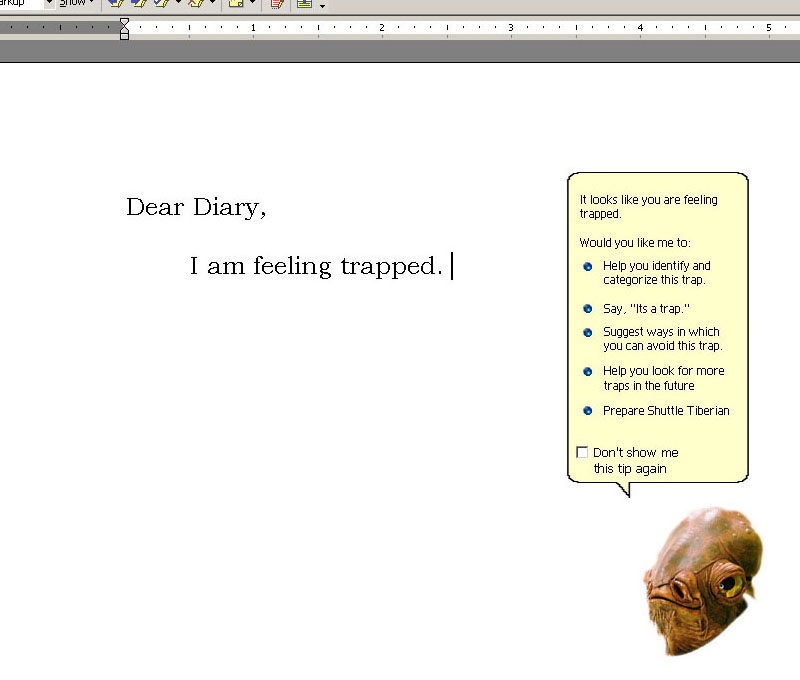Click the "Dear Diary," line in document
Image resolution: width=800 pixels, height=680 pixels.
coord(196,208)
